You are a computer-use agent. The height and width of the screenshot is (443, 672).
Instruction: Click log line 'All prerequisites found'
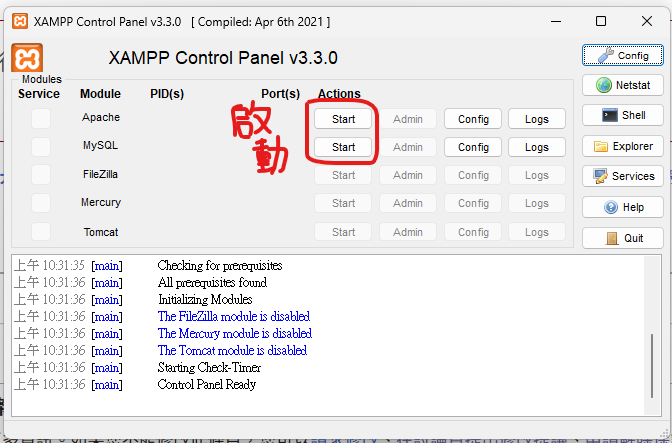click(213, 282)
